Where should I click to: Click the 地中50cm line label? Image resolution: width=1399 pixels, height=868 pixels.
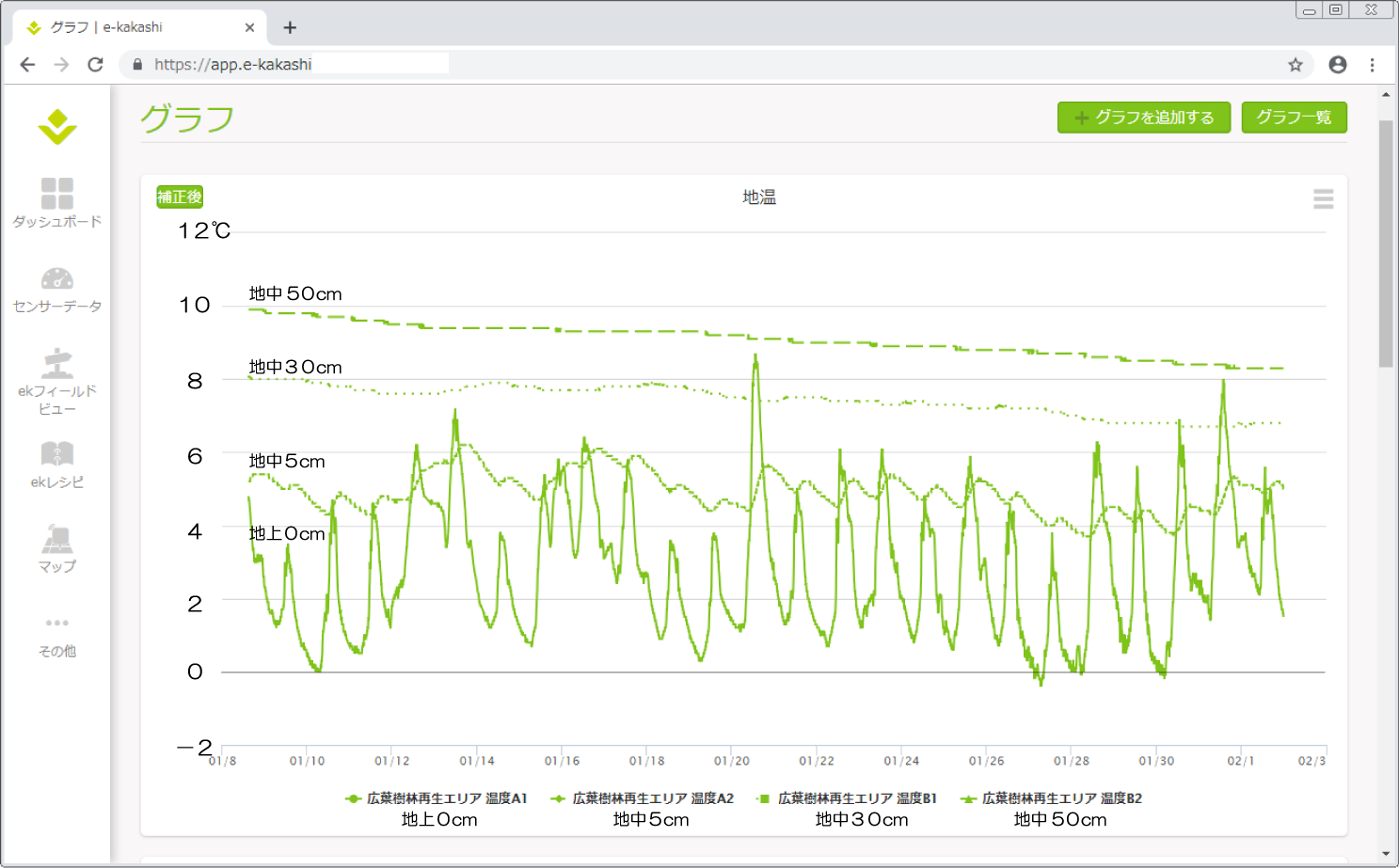[295, 293]
